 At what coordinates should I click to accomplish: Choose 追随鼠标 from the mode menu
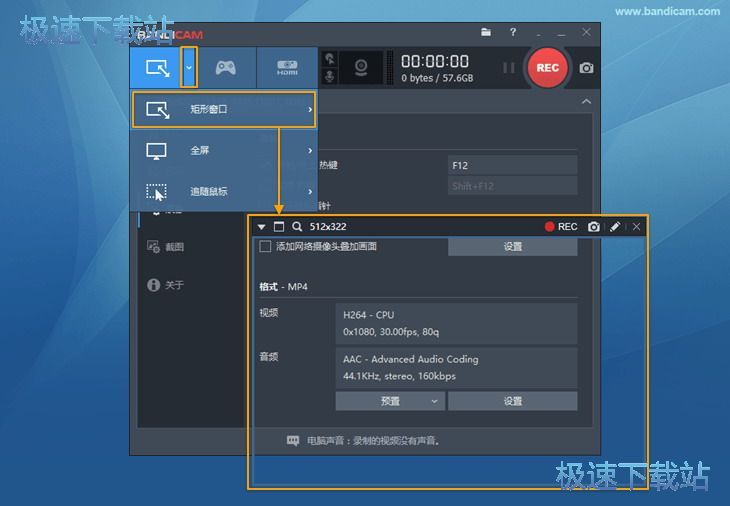[224, 191]
